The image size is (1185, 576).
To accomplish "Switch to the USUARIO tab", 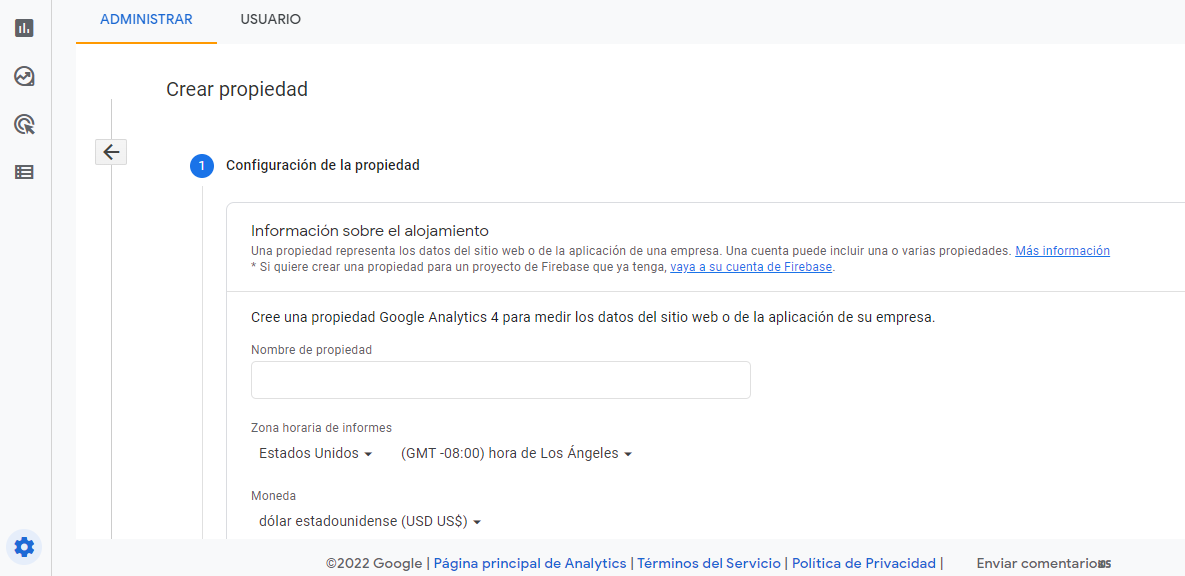I will tap(271, 20).
